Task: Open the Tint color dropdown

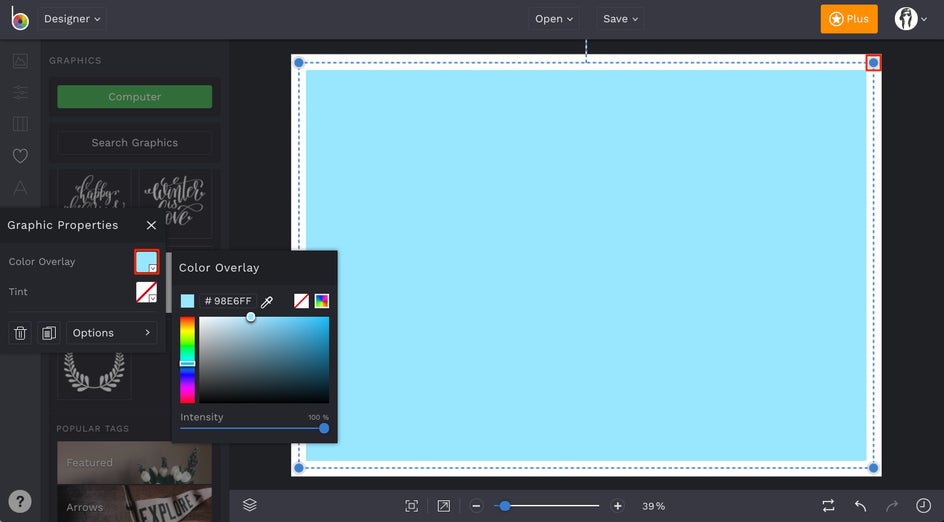Action: coord(147,292)
